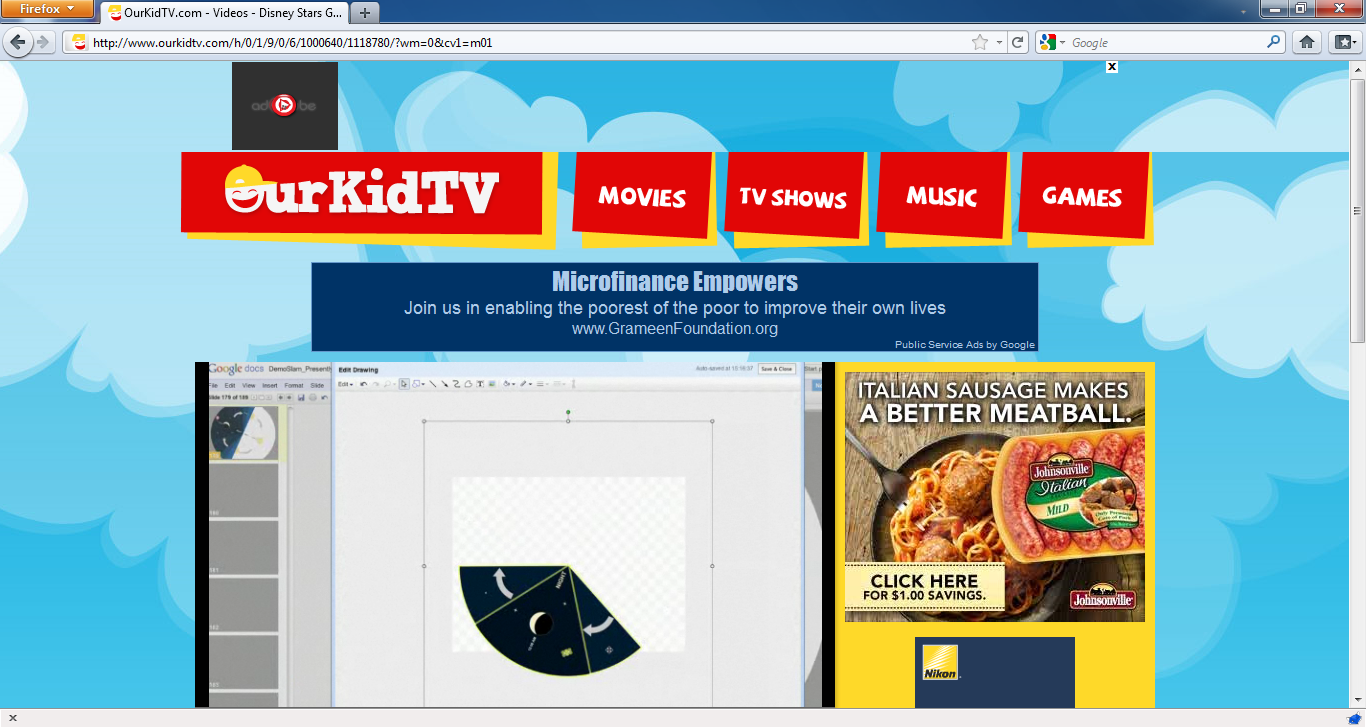The height and width of the screenshot is (728, 1366).
Task: Bookmark this page with the star icon
Action: (x=980, y=43)
